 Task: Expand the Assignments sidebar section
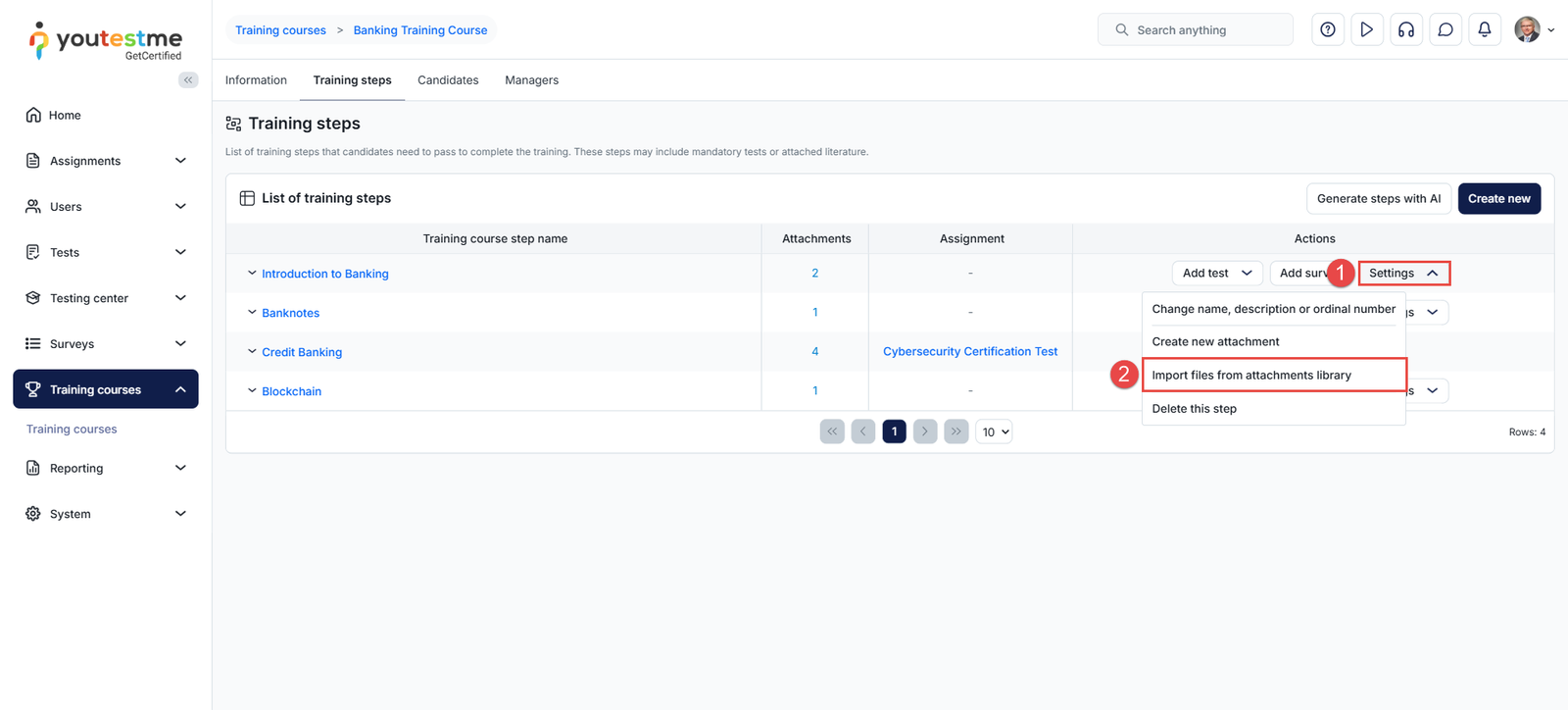[x=180, y=161]
